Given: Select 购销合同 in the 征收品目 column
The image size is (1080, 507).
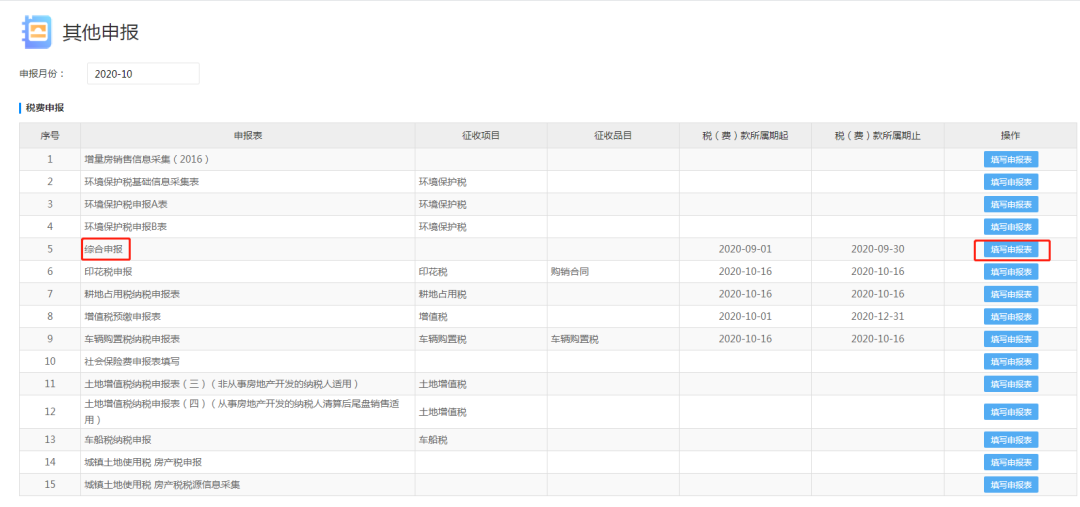Looking at the screenshot, I should [x=570, y=271].
